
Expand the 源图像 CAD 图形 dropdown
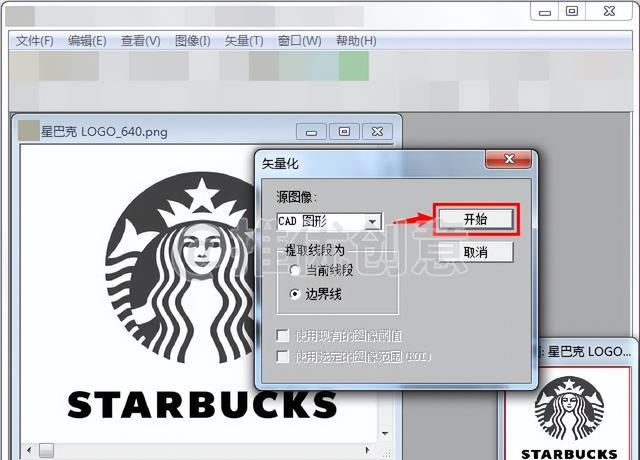[372, 222]
